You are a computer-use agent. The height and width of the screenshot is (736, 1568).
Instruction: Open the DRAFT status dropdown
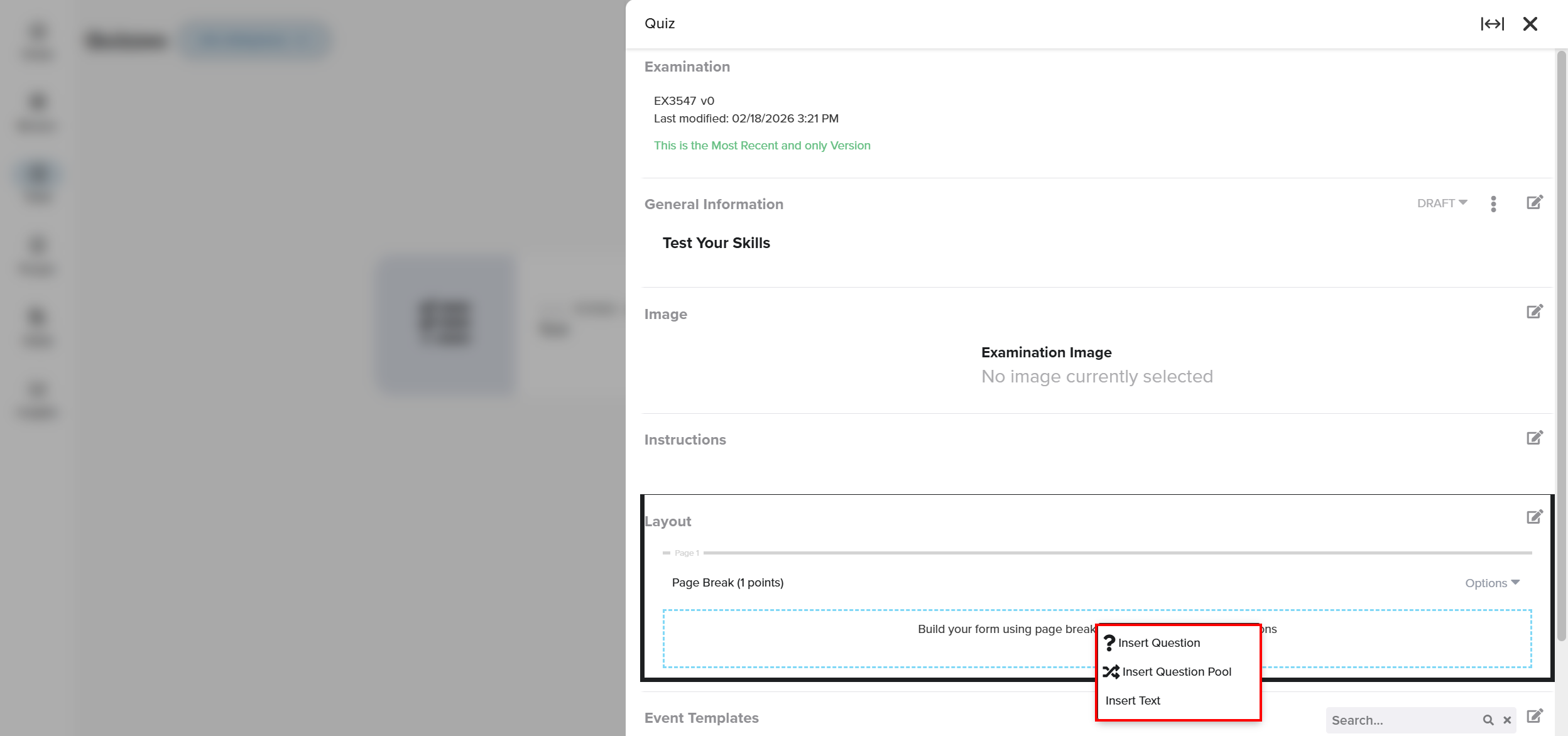1442,203
